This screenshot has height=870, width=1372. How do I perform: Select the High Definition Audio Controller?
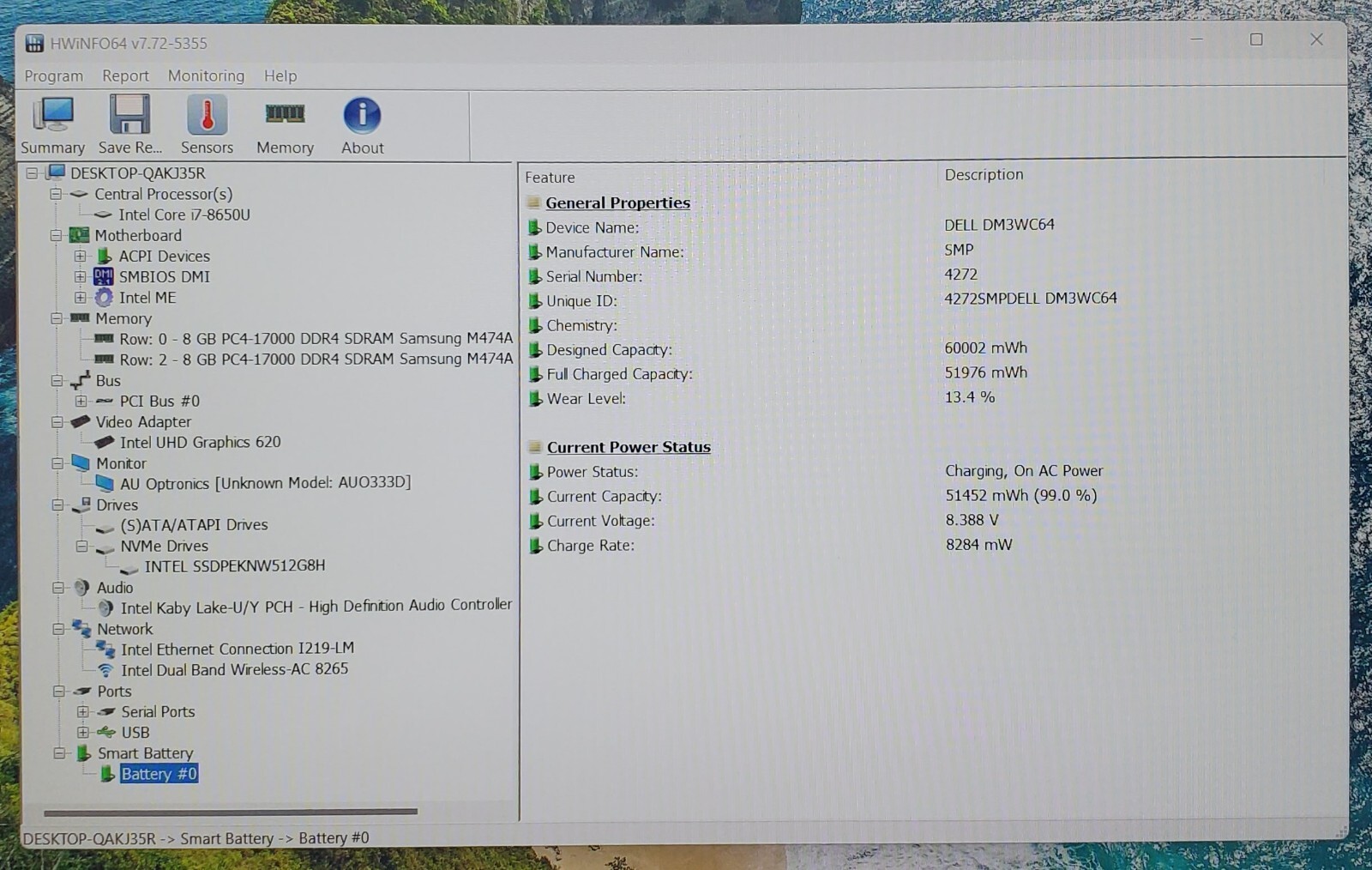(x=316, y=607)
